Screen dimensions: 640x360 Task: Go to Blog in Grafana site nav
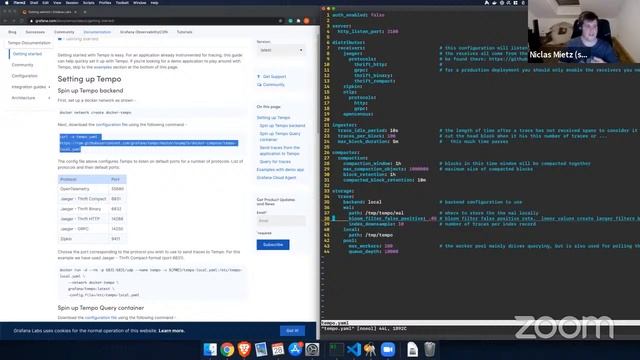coord(12,32)
